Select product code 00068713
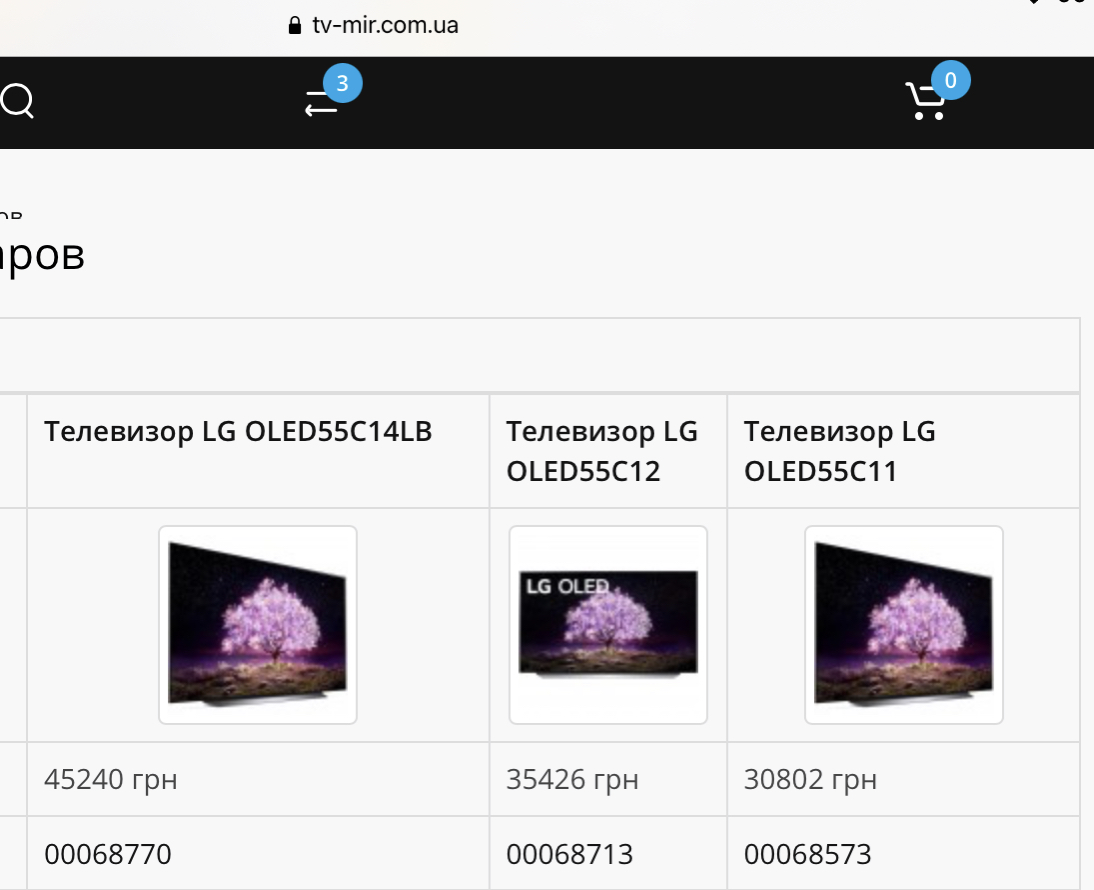 click(x=569, y=854)
